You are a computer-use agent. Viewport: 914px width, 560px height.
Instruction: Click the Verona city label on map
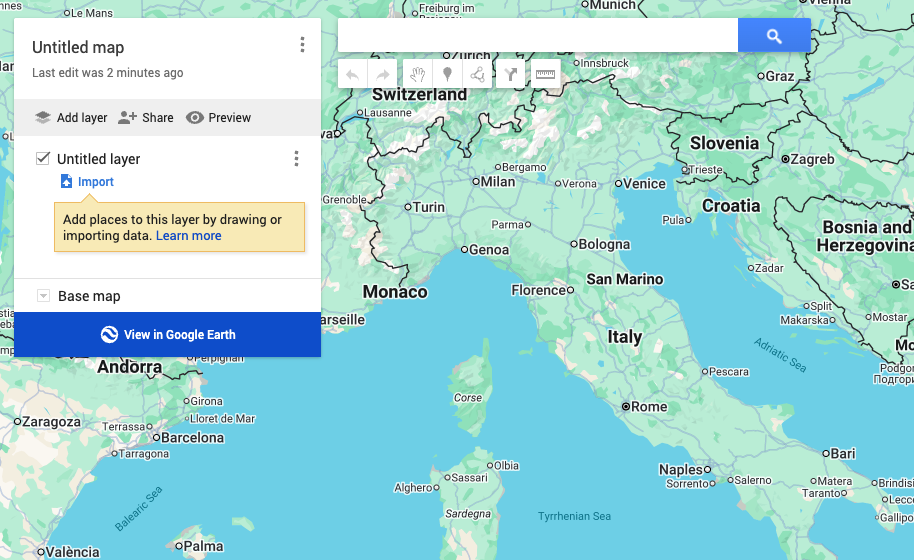pyautogui.click(x=579, y=184)
